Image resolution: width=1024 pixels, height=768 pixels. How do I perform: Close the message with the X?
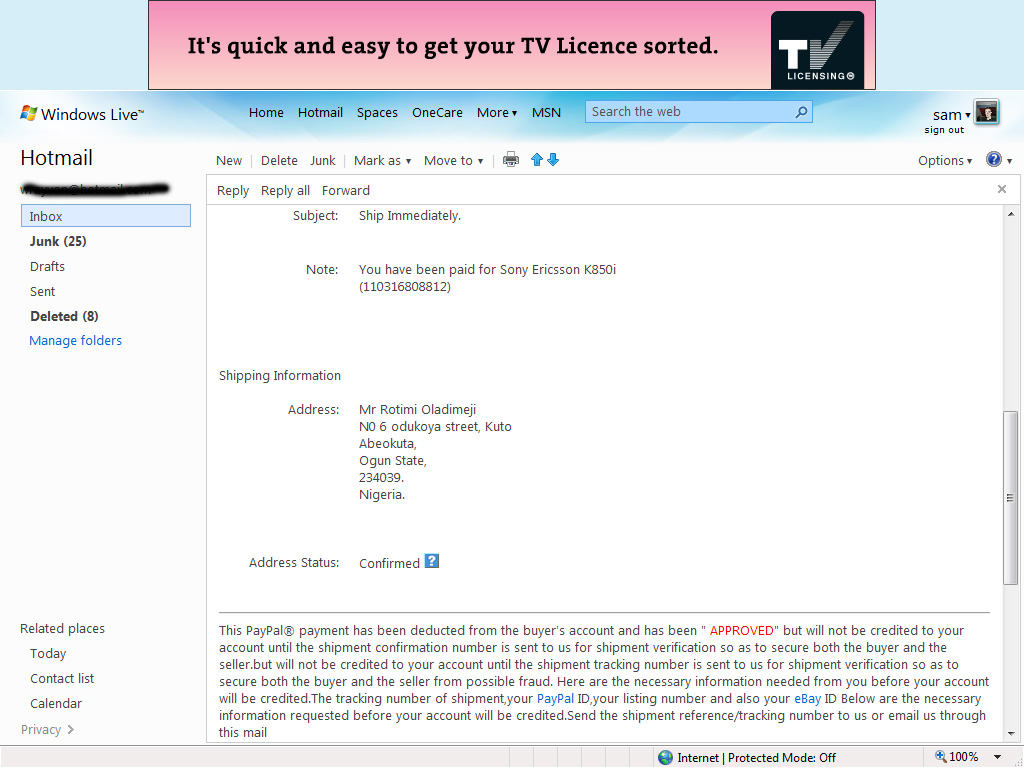click(1002, 189)
